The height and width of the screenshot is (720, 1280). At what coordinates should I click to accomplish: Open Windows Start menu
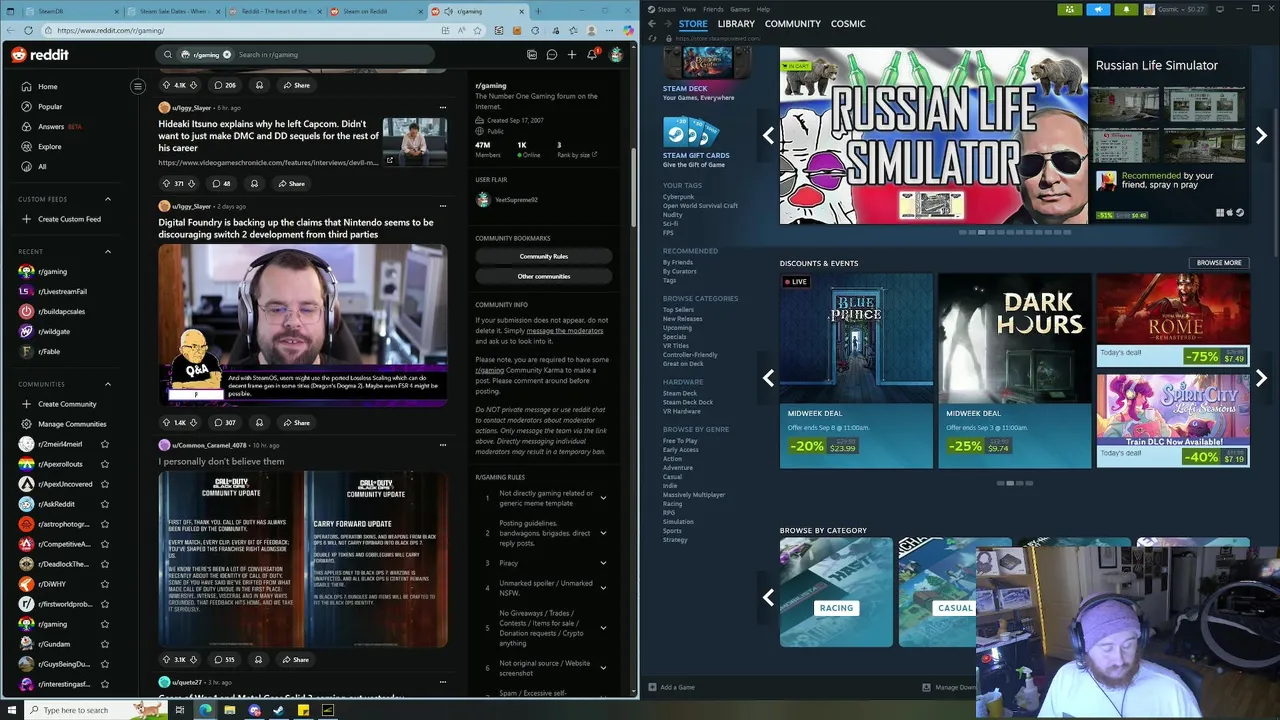pyautogui.click(x=12, y=710)
